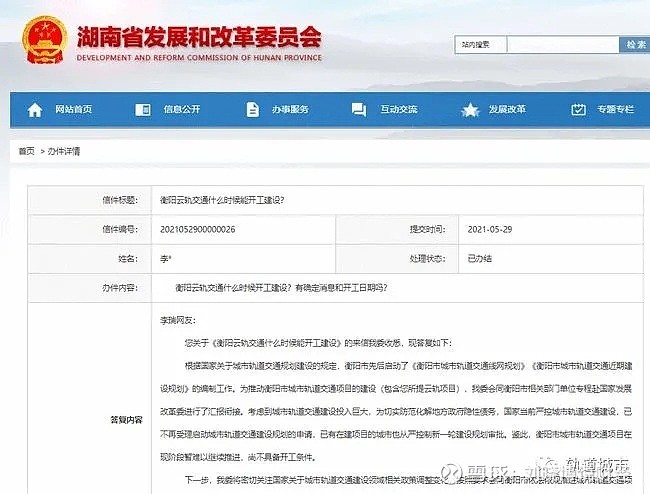Select letter number 2021052900000026
The width and height of the screenshot is (650, 494).
click(198, 229)
